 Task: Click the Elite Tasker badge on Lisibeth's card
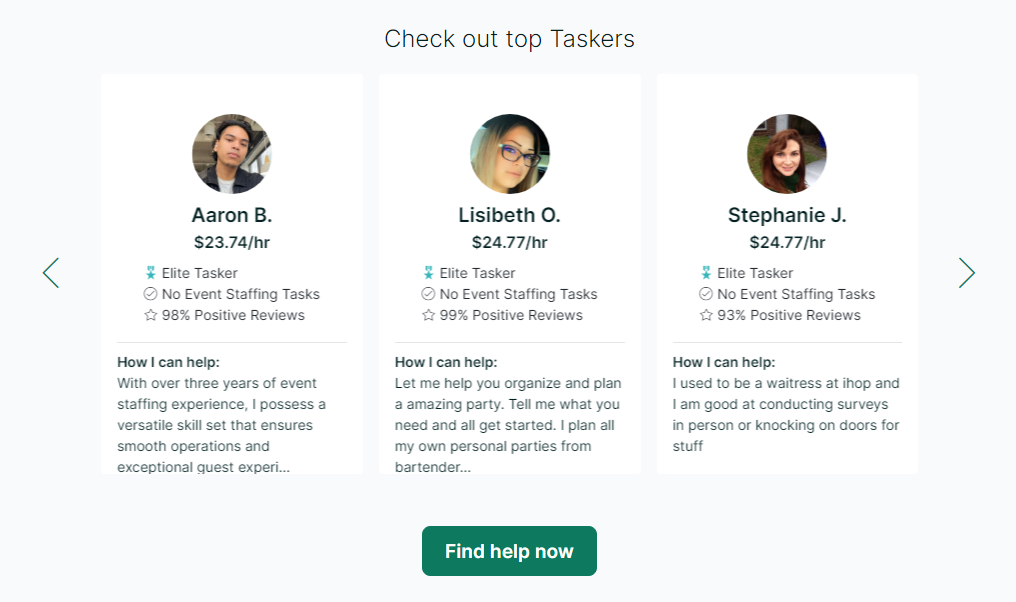[430, 272]
